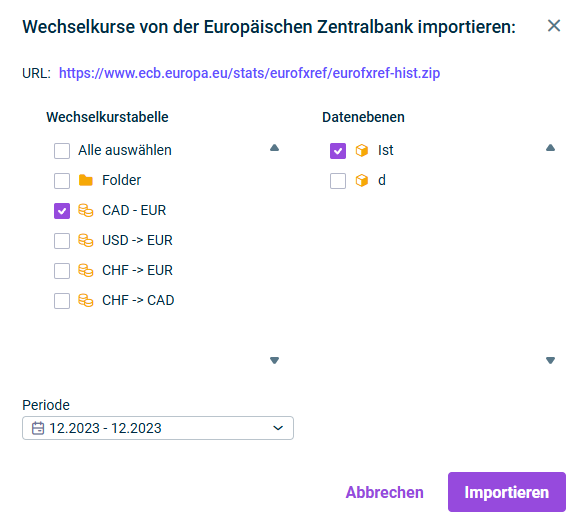Check the Alle auswählen checkbox
Screen dimensions: 588x524
(x=62, y=151)
